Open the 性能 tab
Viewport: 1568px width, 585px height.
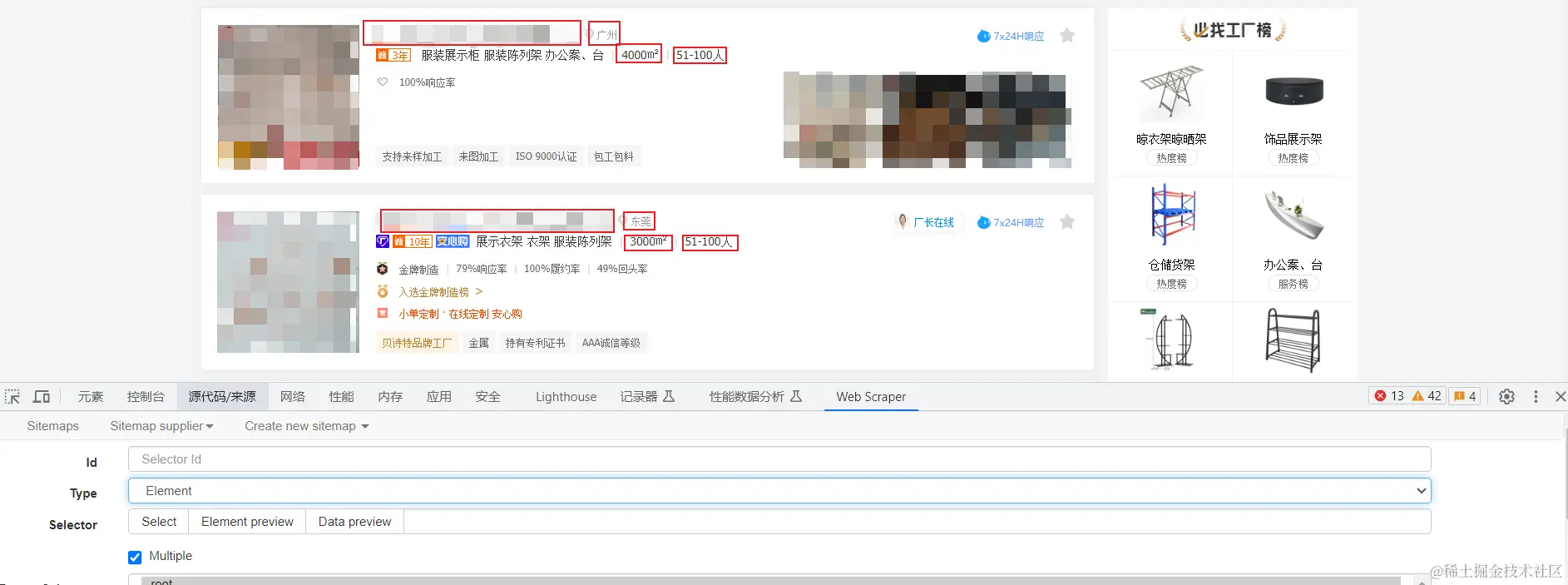(341, 397)
